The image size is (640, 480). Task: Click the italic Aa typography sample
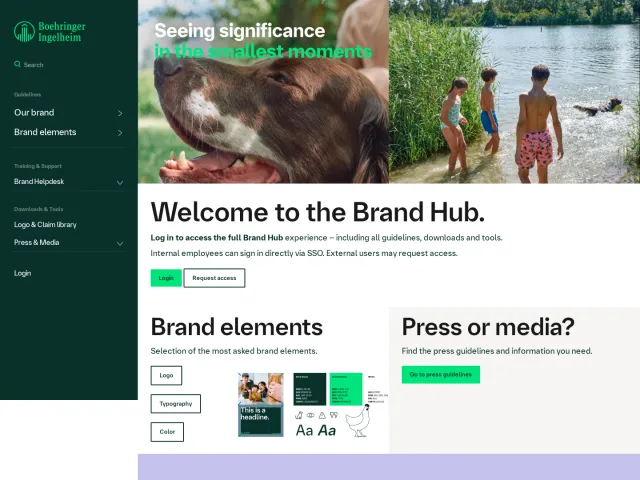coord(327,430)
